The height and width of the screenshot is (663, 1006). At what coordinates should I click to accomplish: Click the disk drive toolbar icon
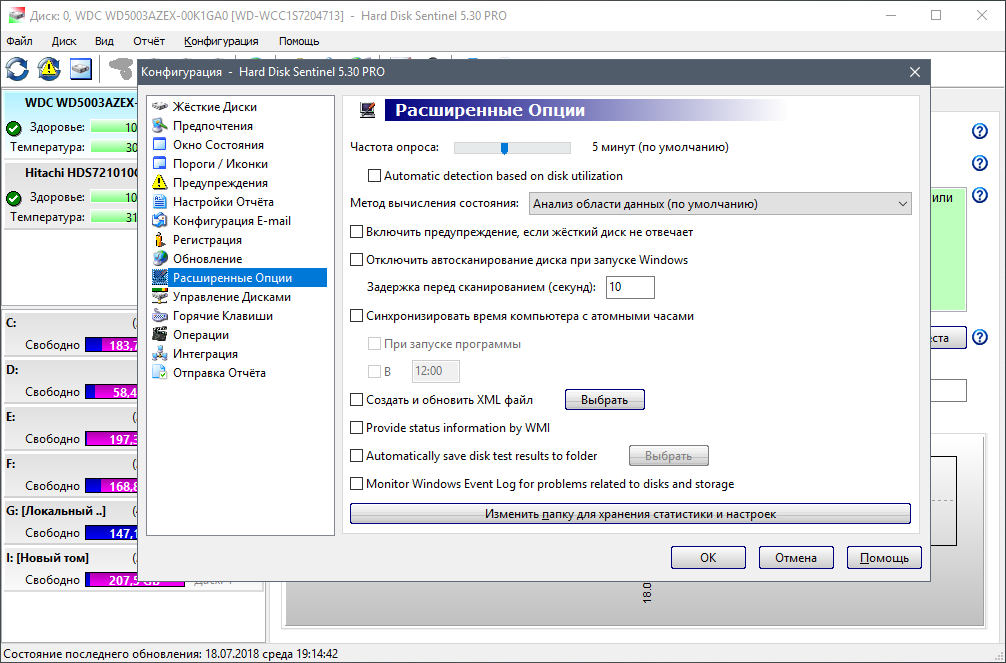(81, 69)
